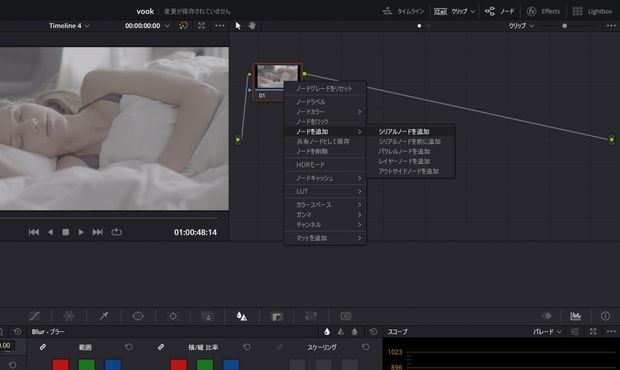This screenshot has width=620, height=370.
Task: Toggle loop playback
Action: 116,232
